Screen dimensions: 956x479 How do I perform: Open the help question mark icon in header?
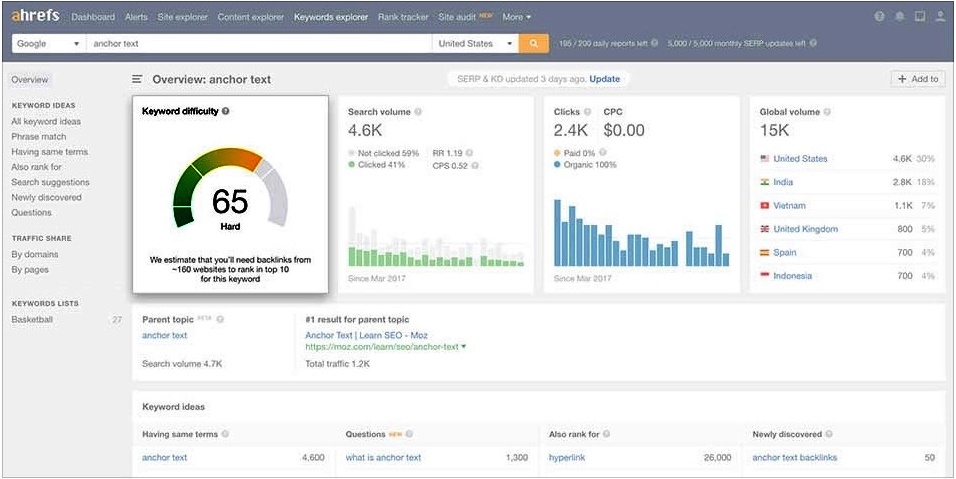tap(879, 17)
